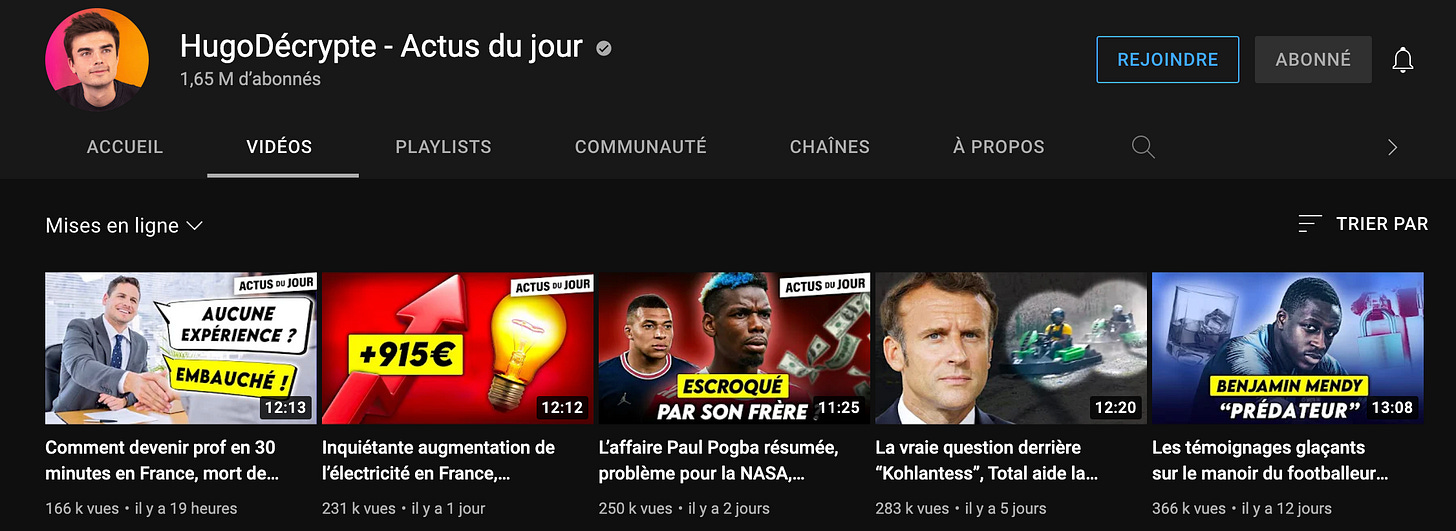Click the verified checkmark badge
This screenshot has width=1456, height=531.
coord(604,47)
